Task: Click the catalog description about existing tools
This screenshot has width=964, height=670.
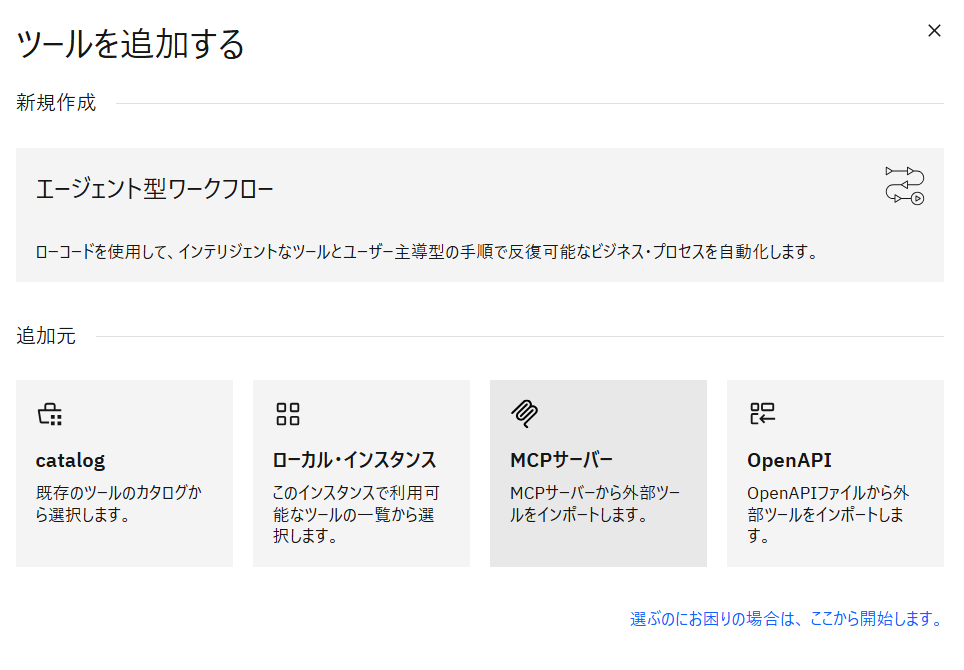Action: (x=118, y=504)
